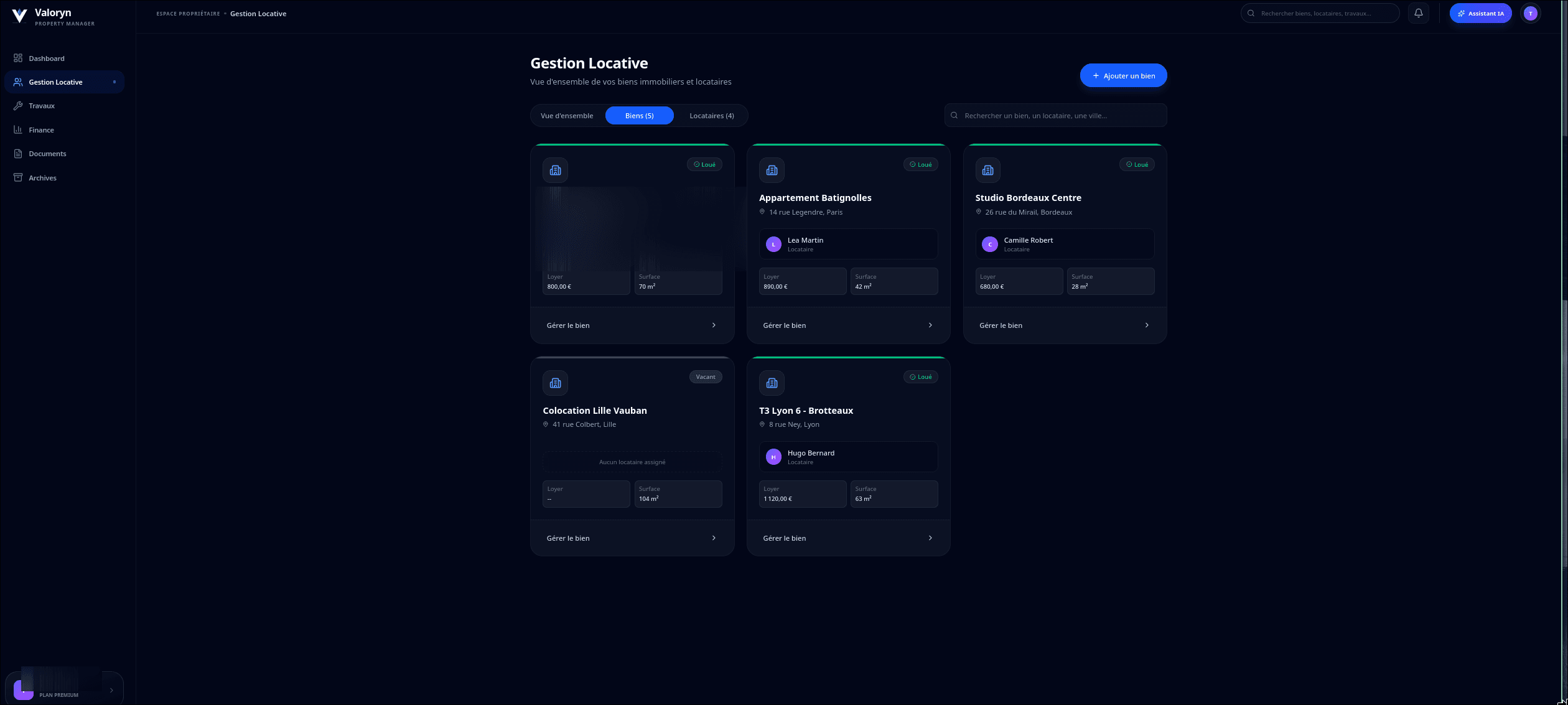Click the Loué badge on T3 Lyon 6 card

pyautogui.click(x=920, y=376)
